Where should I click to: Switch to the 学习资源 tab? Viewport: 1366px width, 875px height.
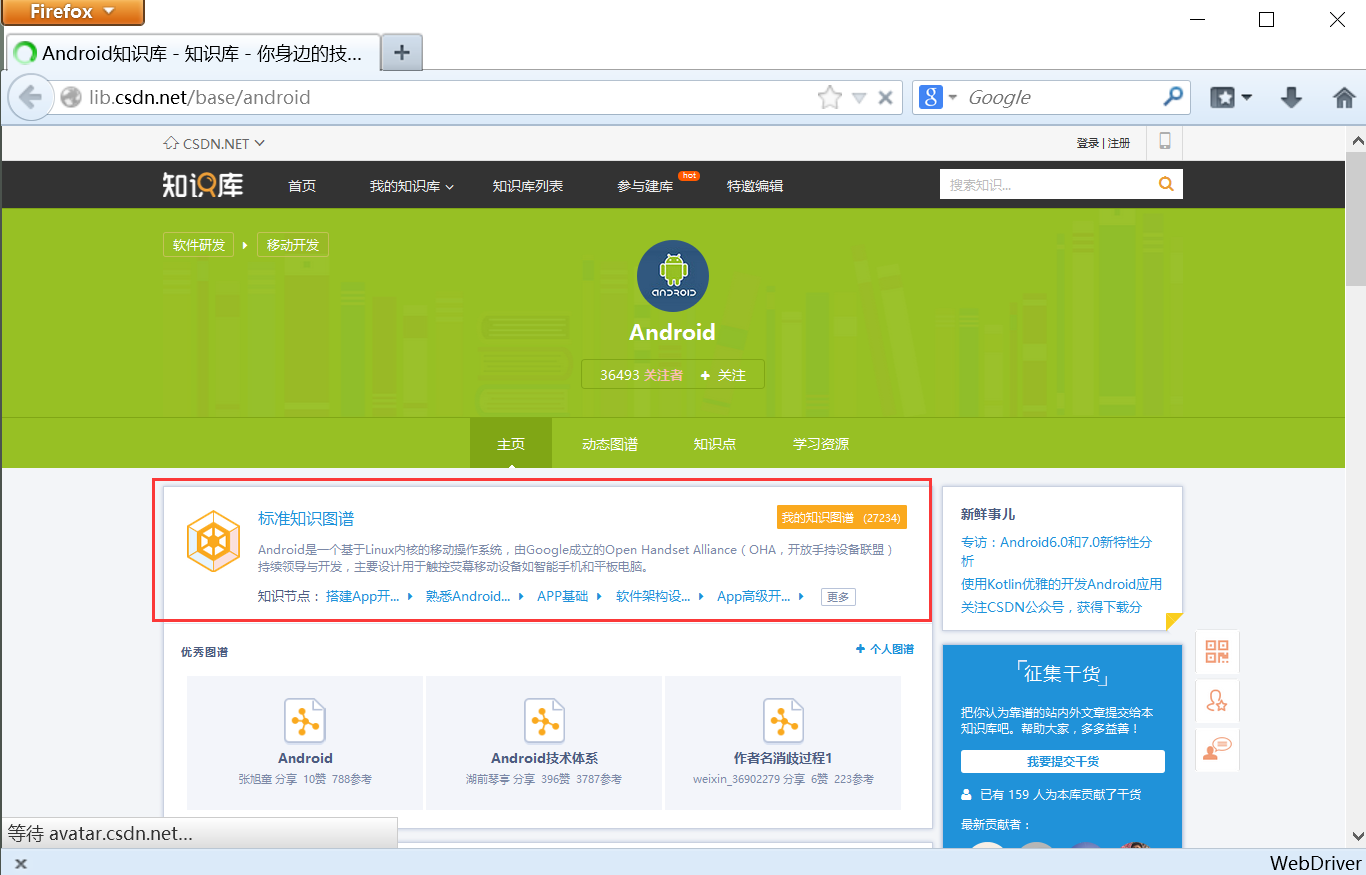[x=821, y=443]
